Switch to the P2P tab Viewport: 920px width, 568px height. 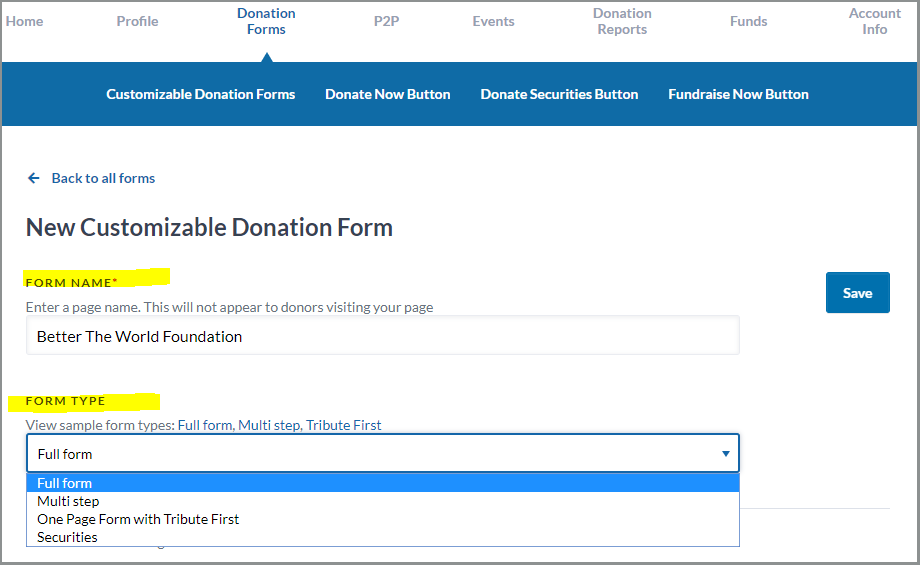386,21
